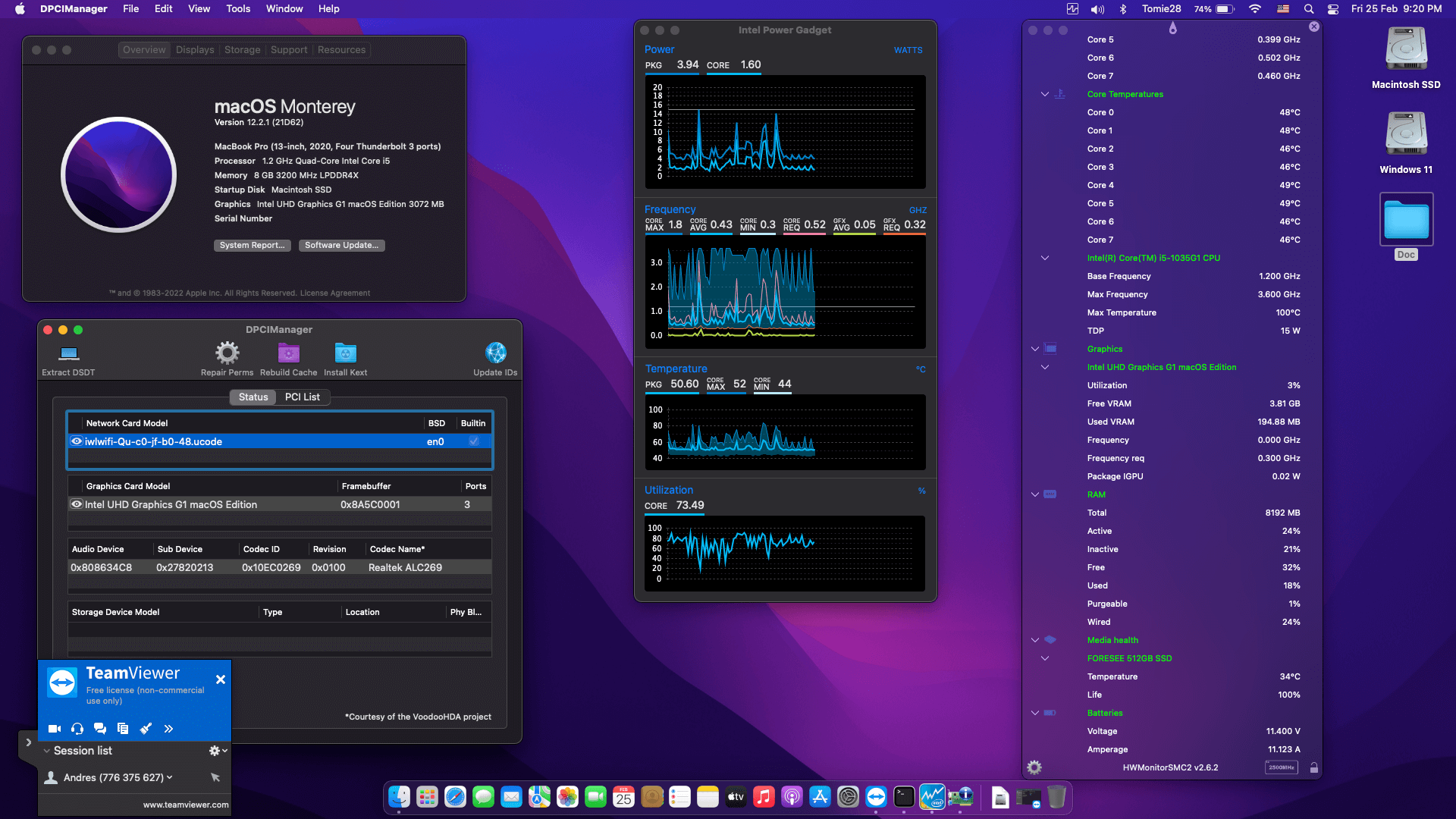Toggle eye icon for iwlwifi network card

[77, 441]
